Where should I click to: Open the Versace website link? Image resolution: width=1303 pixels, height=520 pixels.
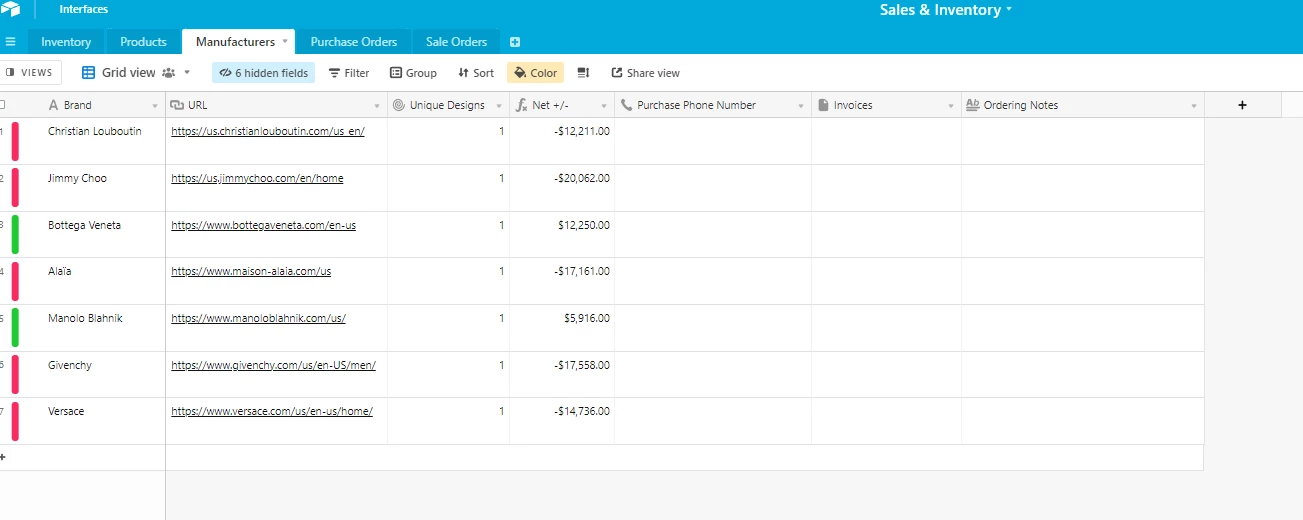[x=272, y=411]
